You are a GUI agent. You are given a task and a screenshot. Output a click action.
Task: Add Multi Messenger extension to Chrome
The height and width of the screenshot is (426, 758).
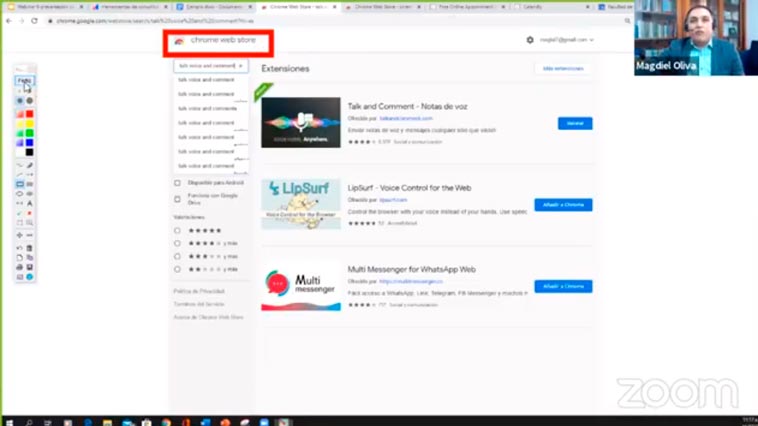(x=563, y=286)
